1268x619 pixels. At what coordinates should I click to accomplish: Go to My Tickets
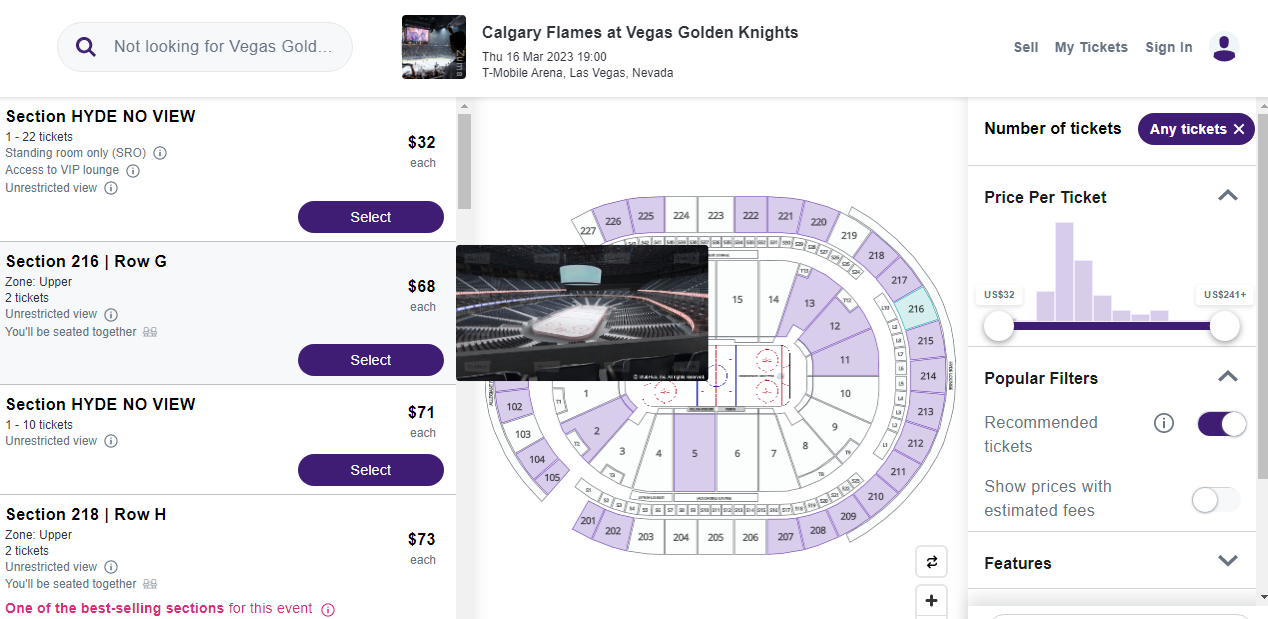click(x=1091, y=47)
